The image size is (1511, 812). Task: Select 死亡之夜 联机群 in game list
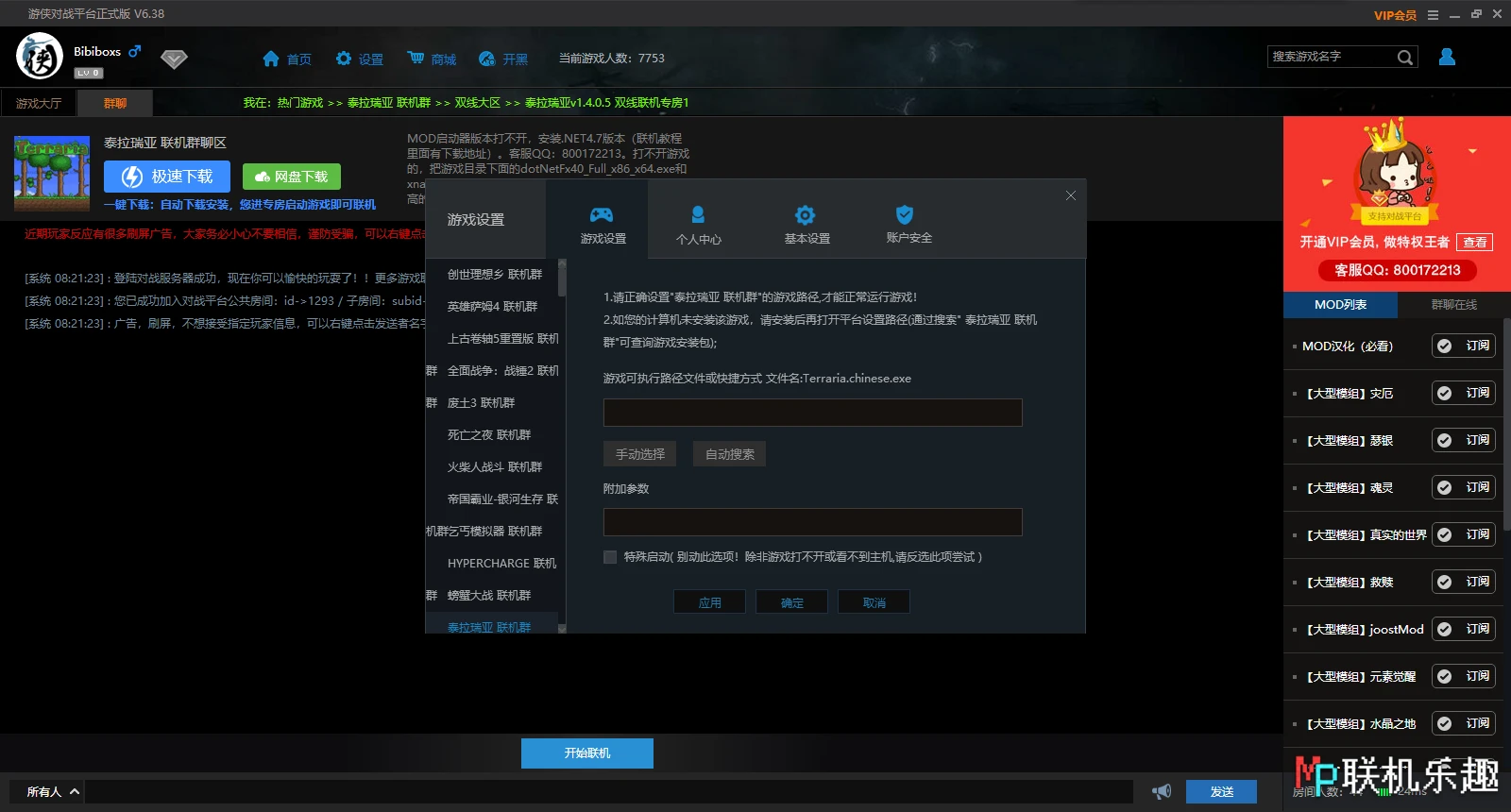tap(489, 435)
